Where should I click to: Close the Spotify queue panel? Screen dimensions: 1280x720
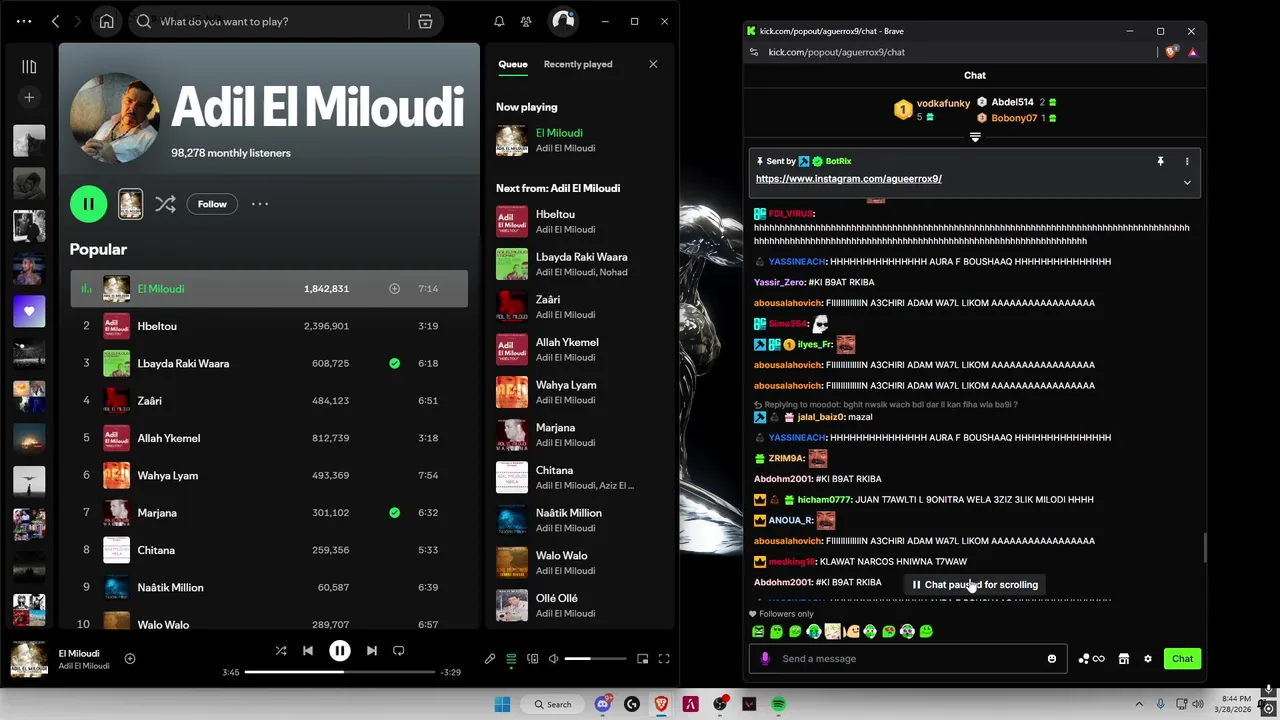[x=653, y=64]
